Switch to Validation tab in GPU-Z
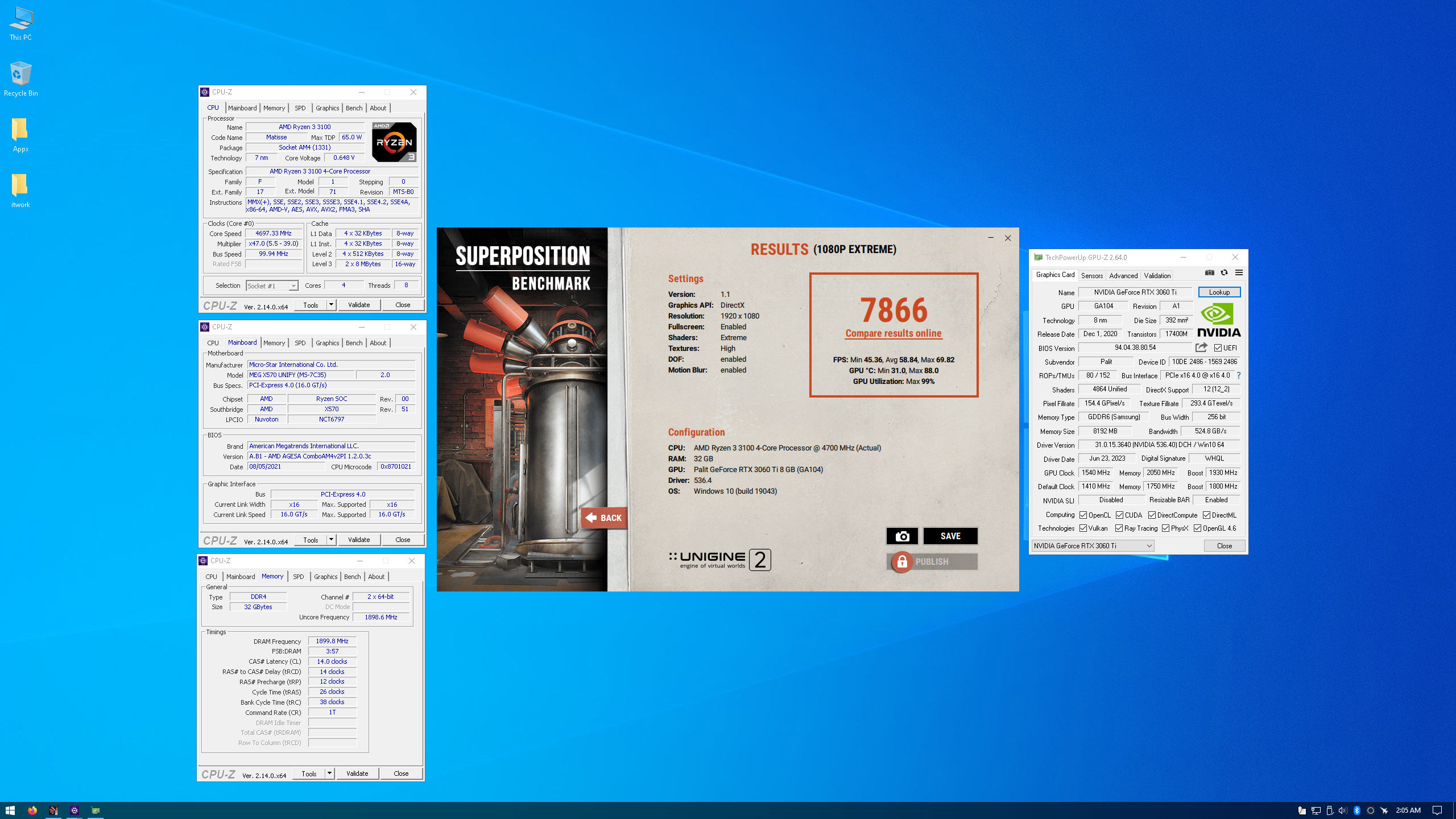The width and height of the screenshot is (1456, 819). tap(1157, 275)
